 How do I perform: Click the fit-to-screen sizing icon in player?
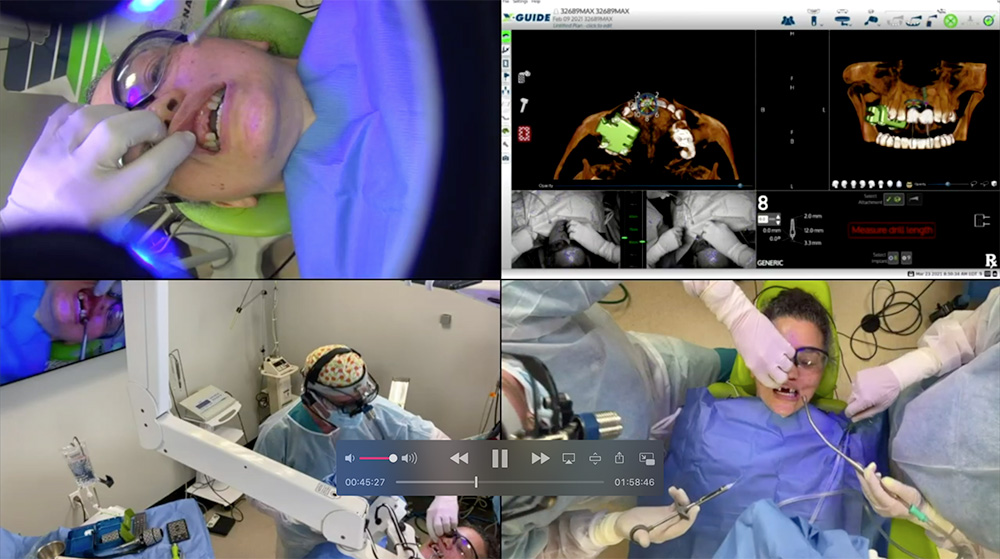point(594,458)
